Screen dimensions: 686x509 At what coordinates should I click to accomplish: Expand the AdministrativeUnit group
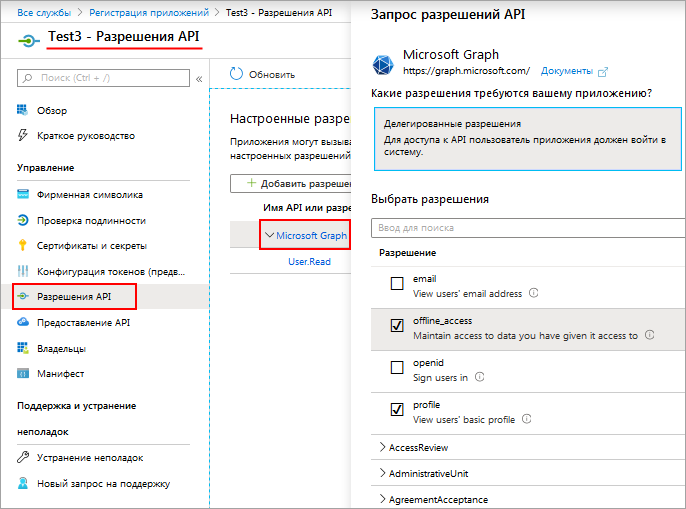(x=383, y=473)
